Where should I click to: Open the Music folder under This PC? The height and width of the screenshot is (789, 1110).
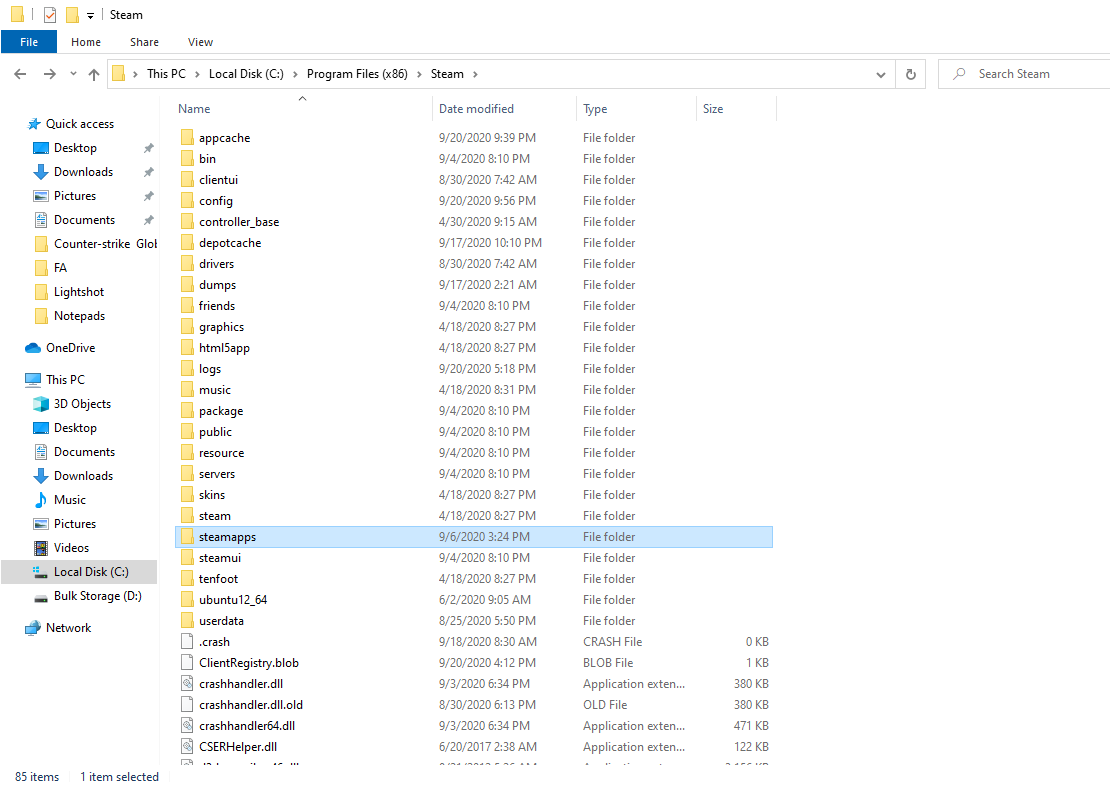click(69, 500)
